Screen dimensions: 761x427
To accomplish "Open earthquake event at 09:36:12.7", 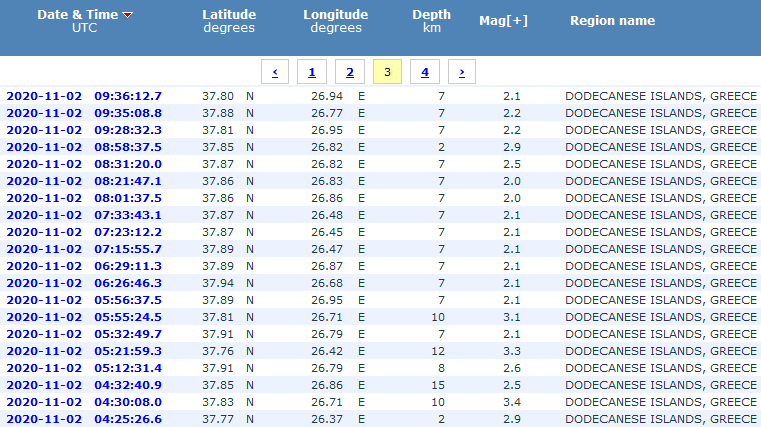I will click(x=84, y=96).
